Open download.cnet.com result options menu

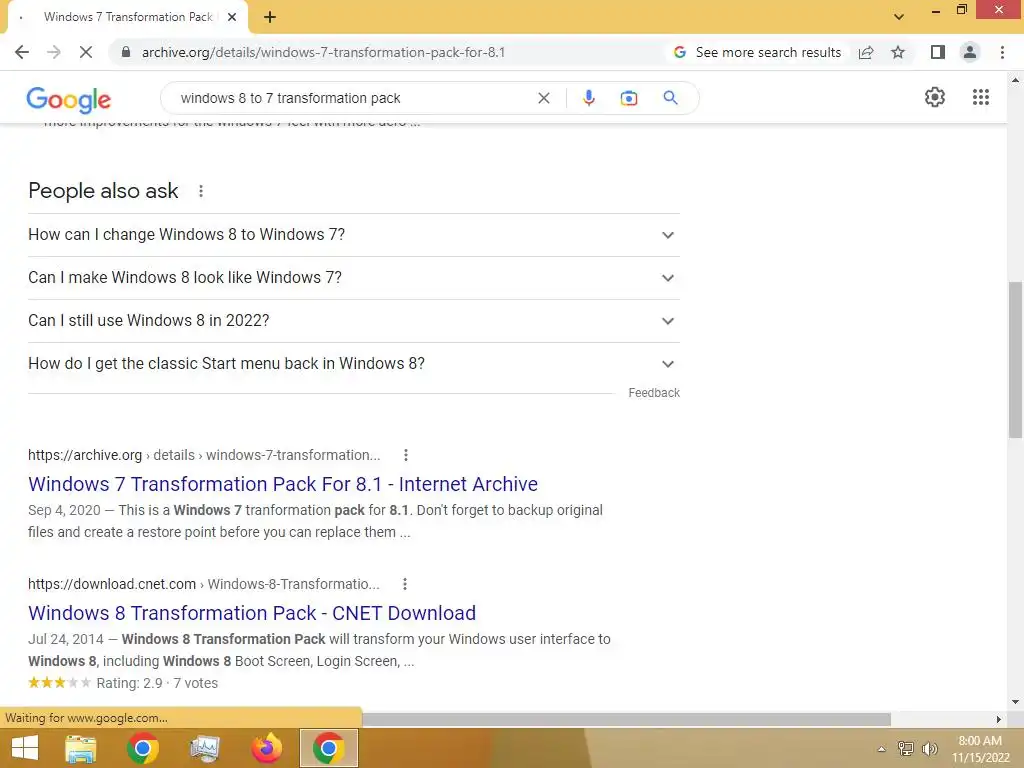click(405, 584)
